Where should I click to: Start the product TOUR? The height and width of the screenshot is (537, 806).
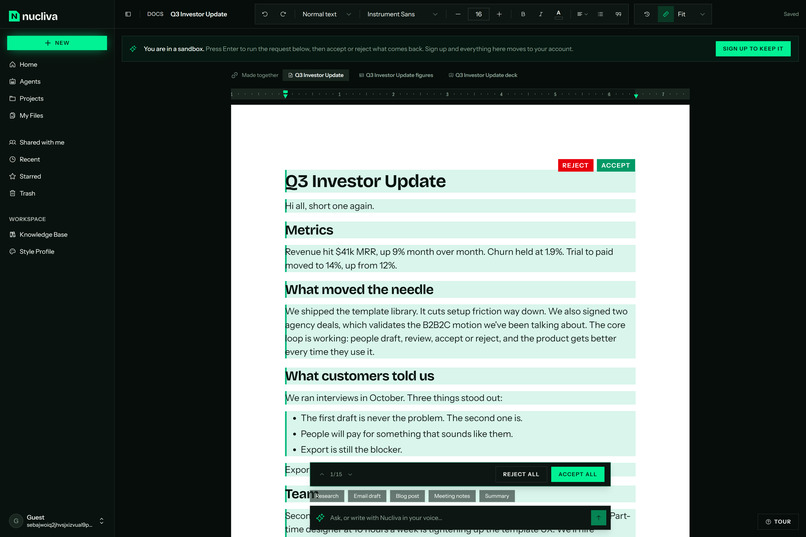coord(778,522)
